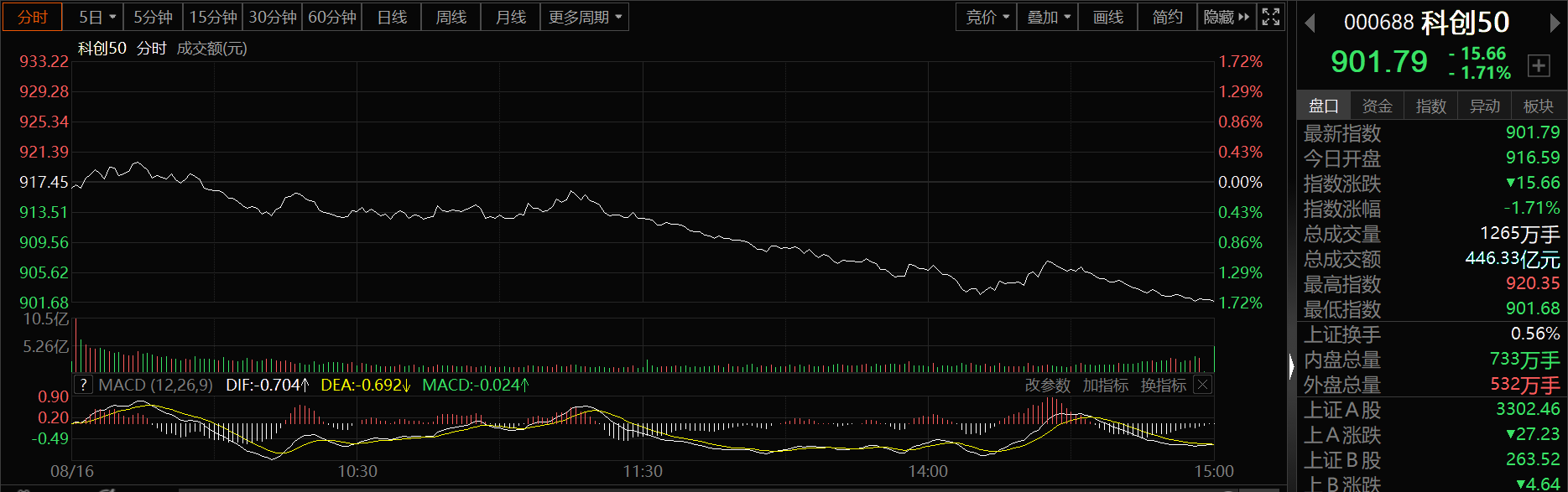The width and height of the screenshot is (1568, 492).
Task: Click the MACD help question mark icon
Action: coord(83,385)
